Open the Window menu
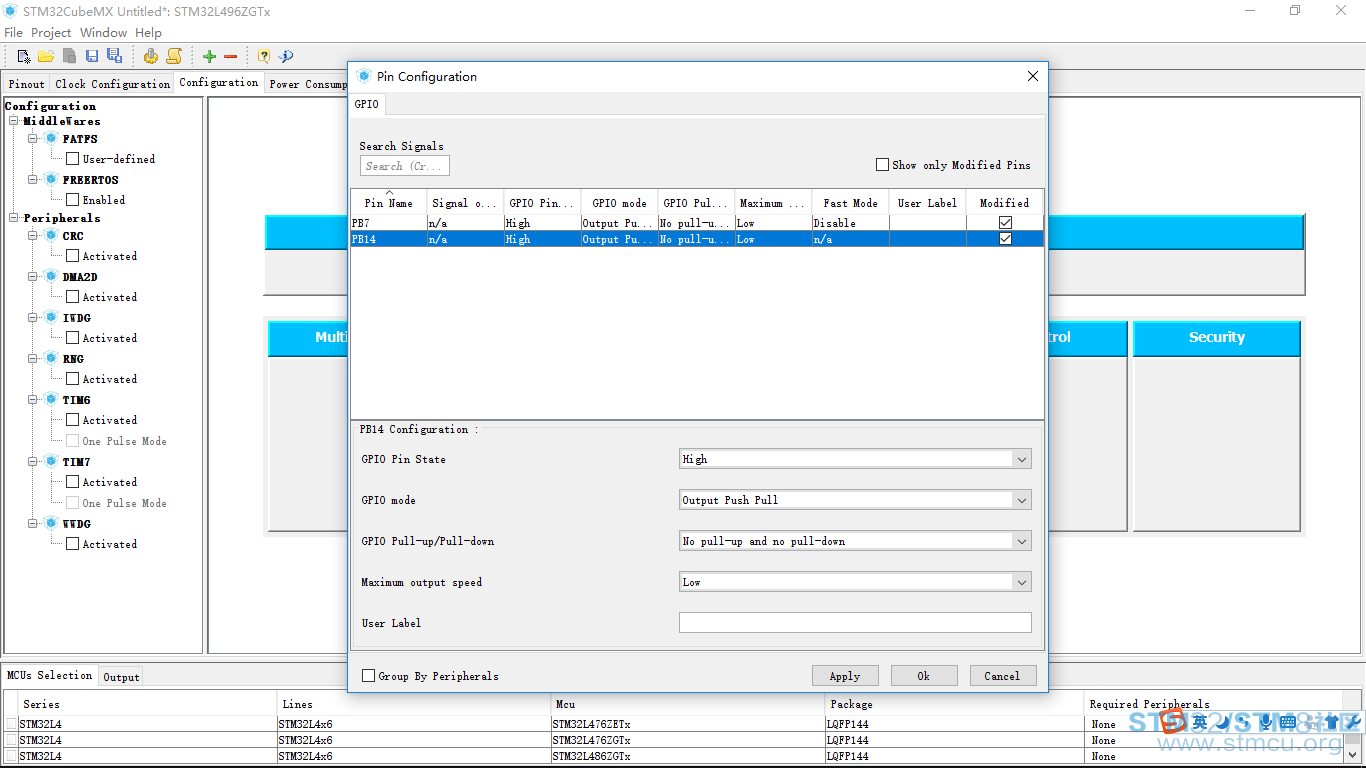 [x=103, y=33]
